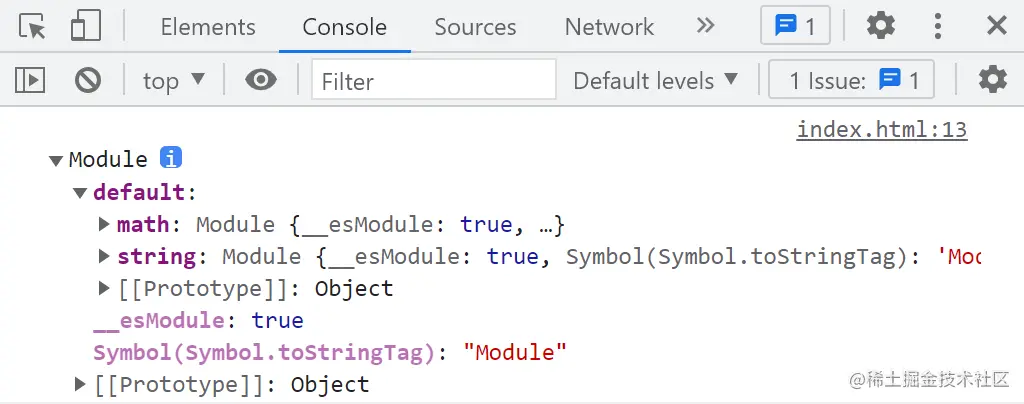Expand the string Module entry
Viewport: 1024px width, 404px height.
[x=104, y=256]
